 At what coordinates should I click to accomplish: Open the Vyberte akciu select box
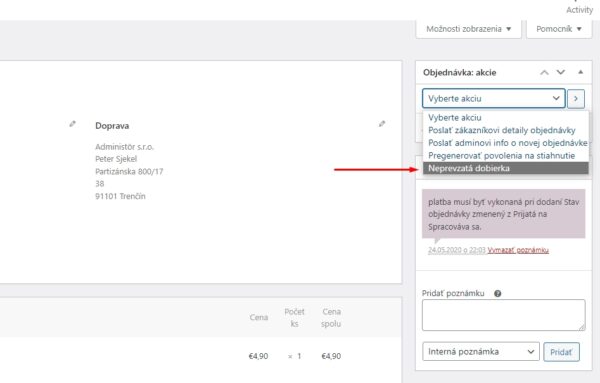pos(494,99)
